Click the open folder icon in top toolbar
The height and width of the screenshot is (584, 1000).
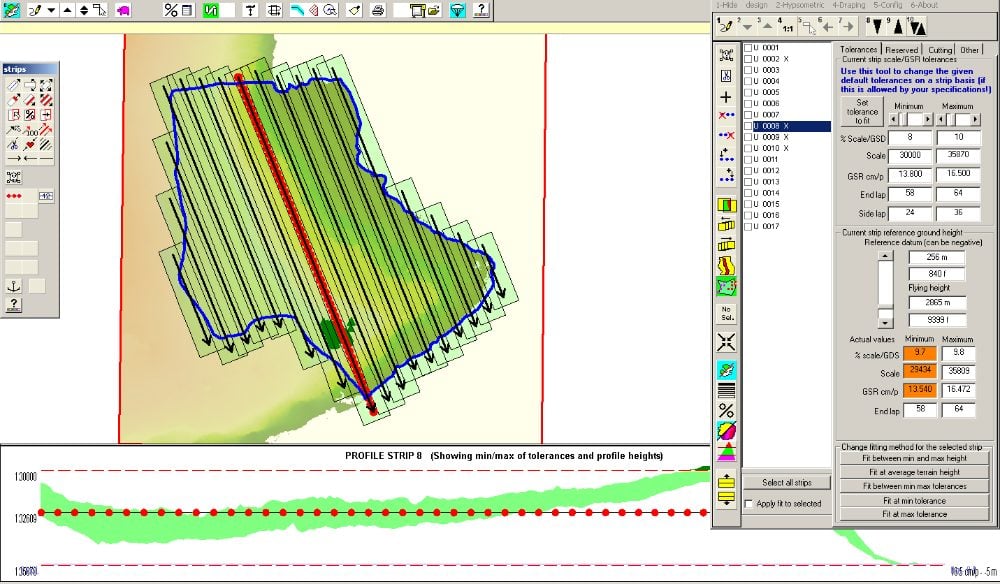[x=434, y=10]
